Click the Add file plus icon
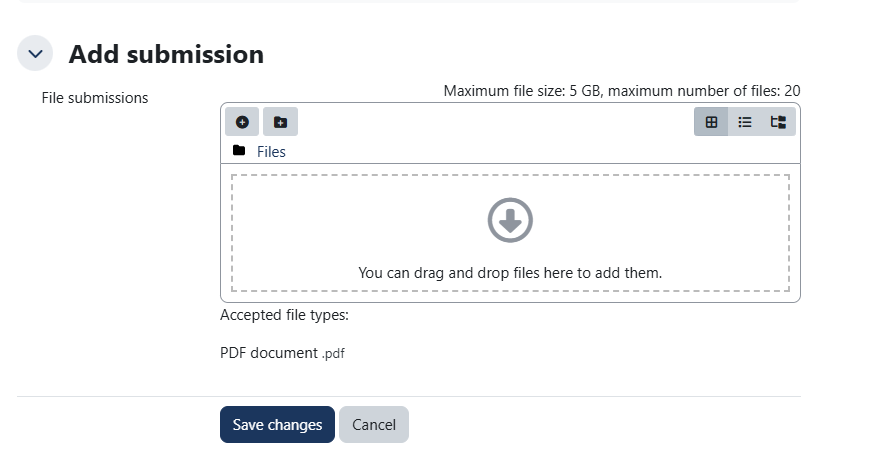The image size is (874, 454). (x=242, y=122)
